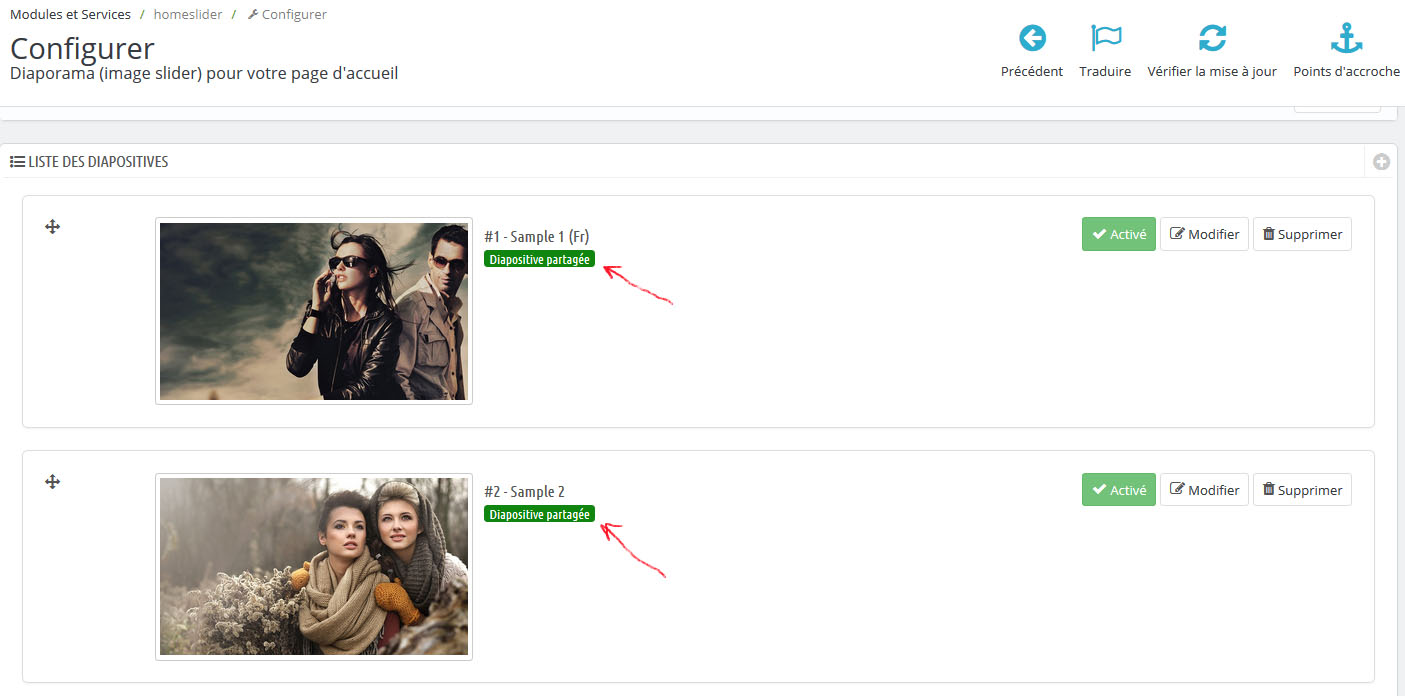Click the homeslider breadcrumb
Screen dimensions: 1405x696
pyautogui.click(x=188, y=14)
